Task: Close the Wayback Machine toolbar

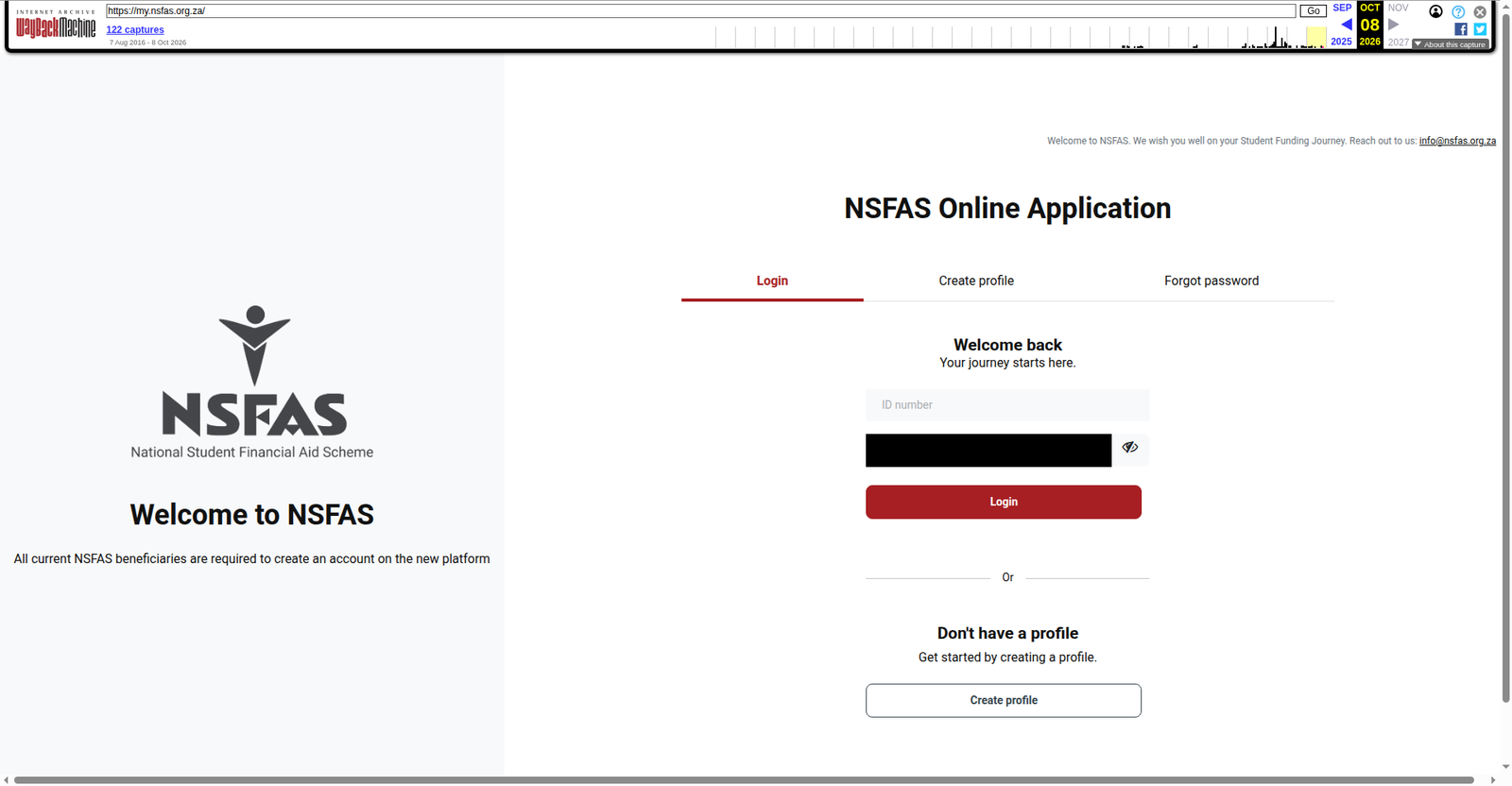Action: point(1480,12)
